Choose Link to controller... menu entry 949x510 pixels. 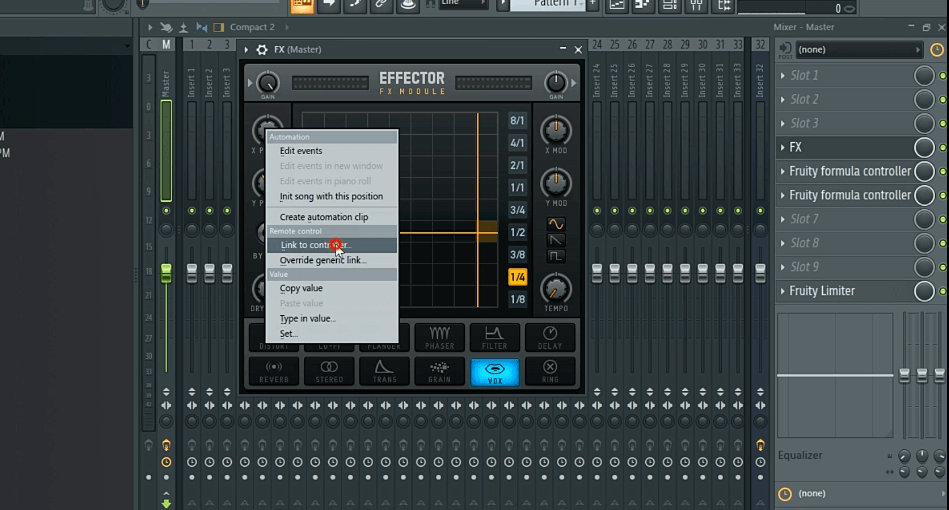click(x=332, y=245)
